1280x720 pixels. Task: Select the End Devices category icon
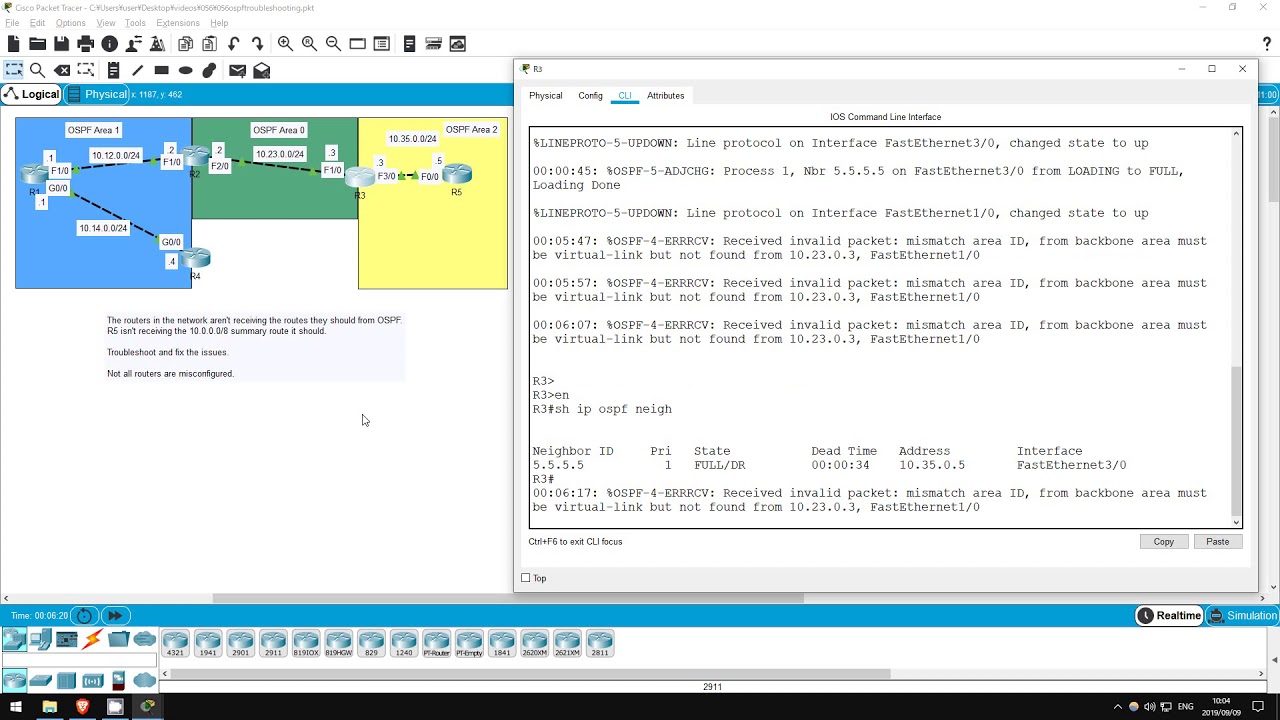41,640
